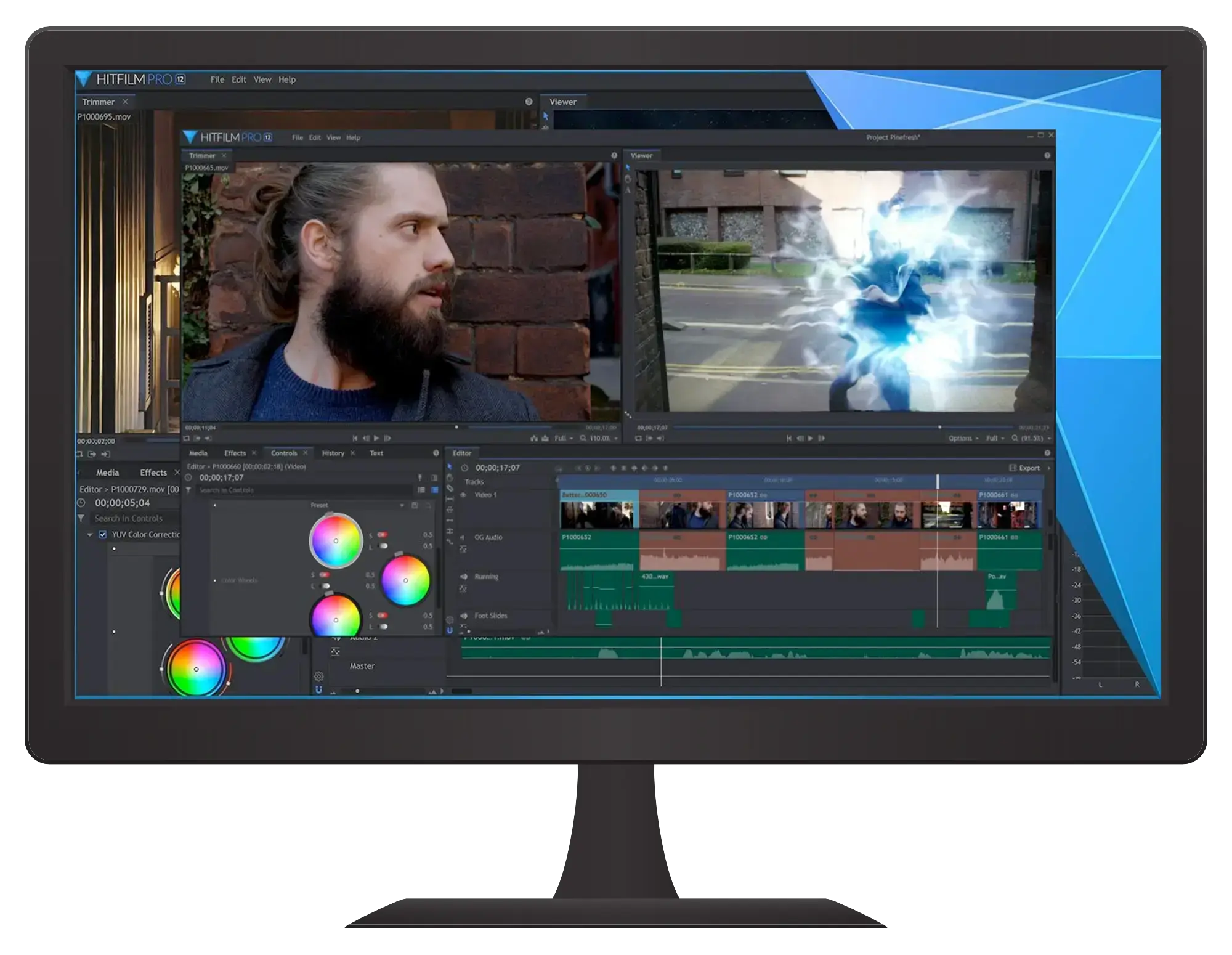Open Help menu in front HitFilm window

point(353,137)
